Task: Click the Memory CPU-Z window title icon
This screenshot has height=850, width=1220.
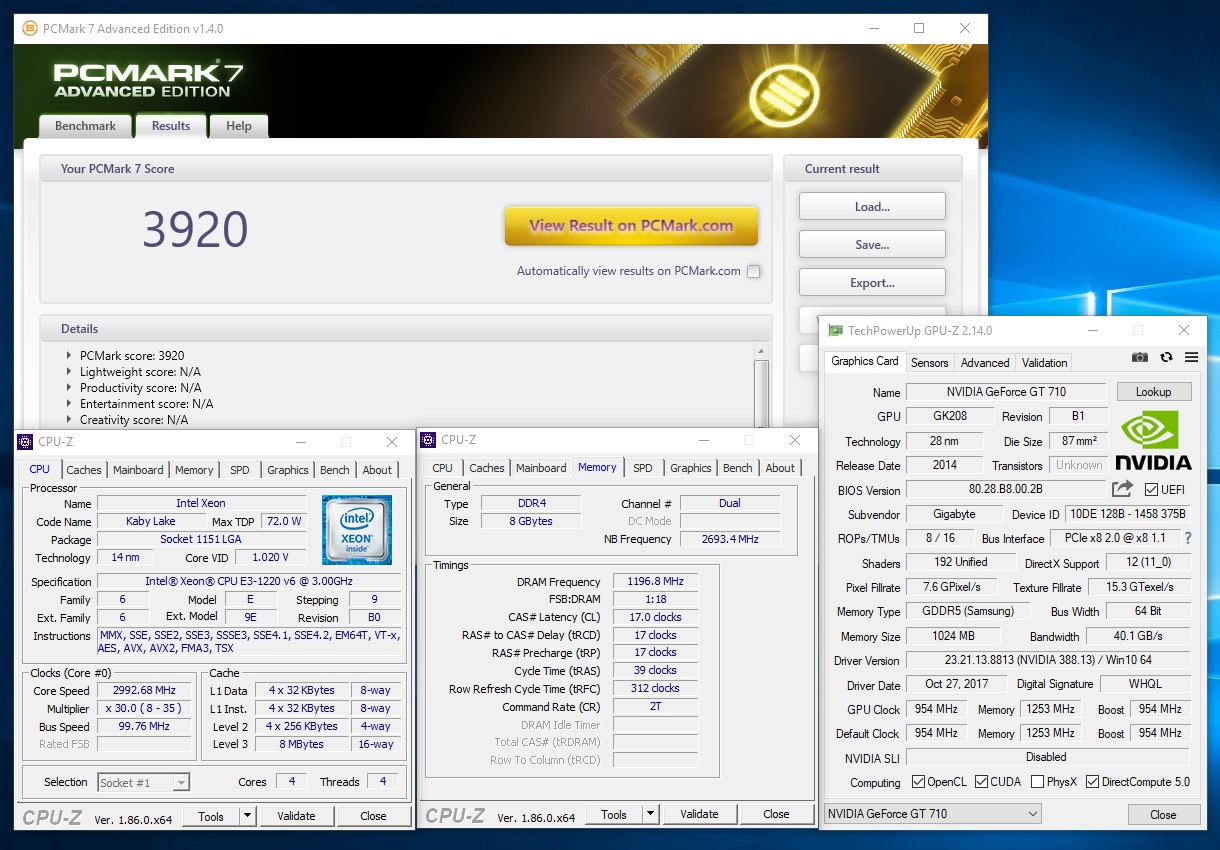Action: point(429,439)
